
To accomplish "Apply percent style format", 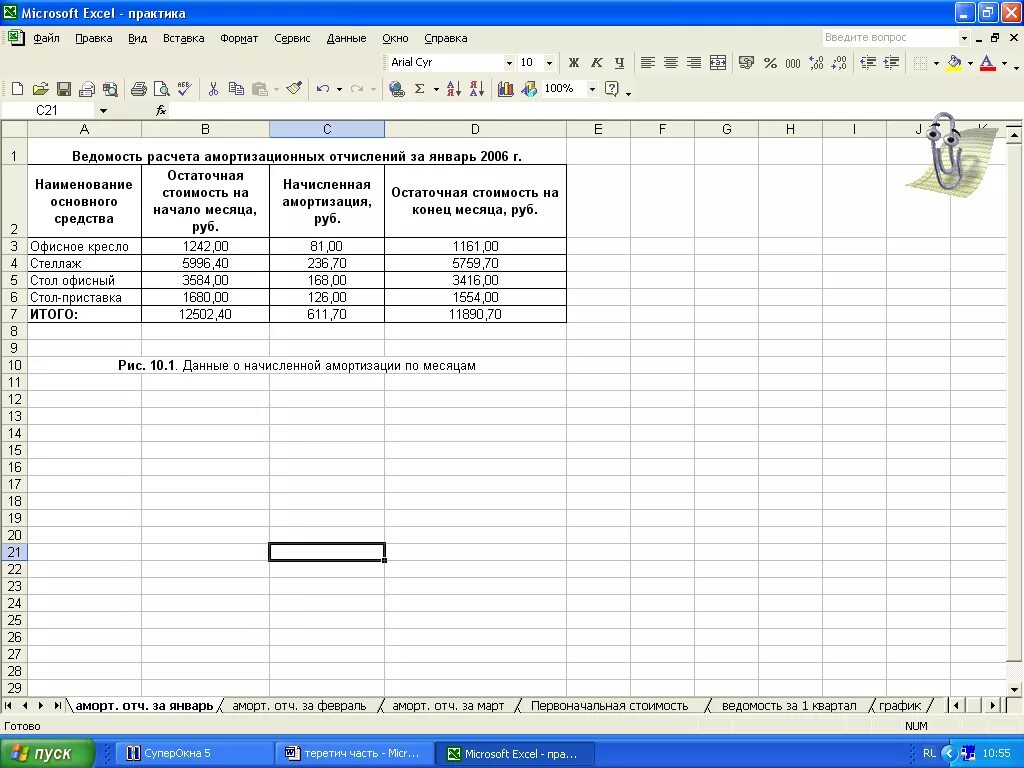I will tap(770, 63).
